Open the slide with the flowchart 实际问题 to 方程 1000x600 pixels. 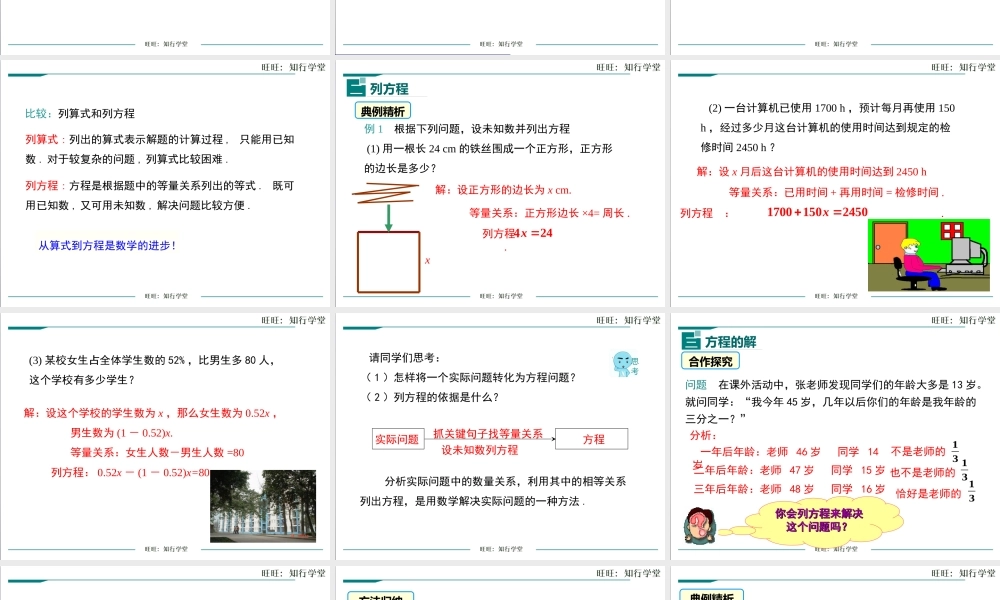[501, 436]
